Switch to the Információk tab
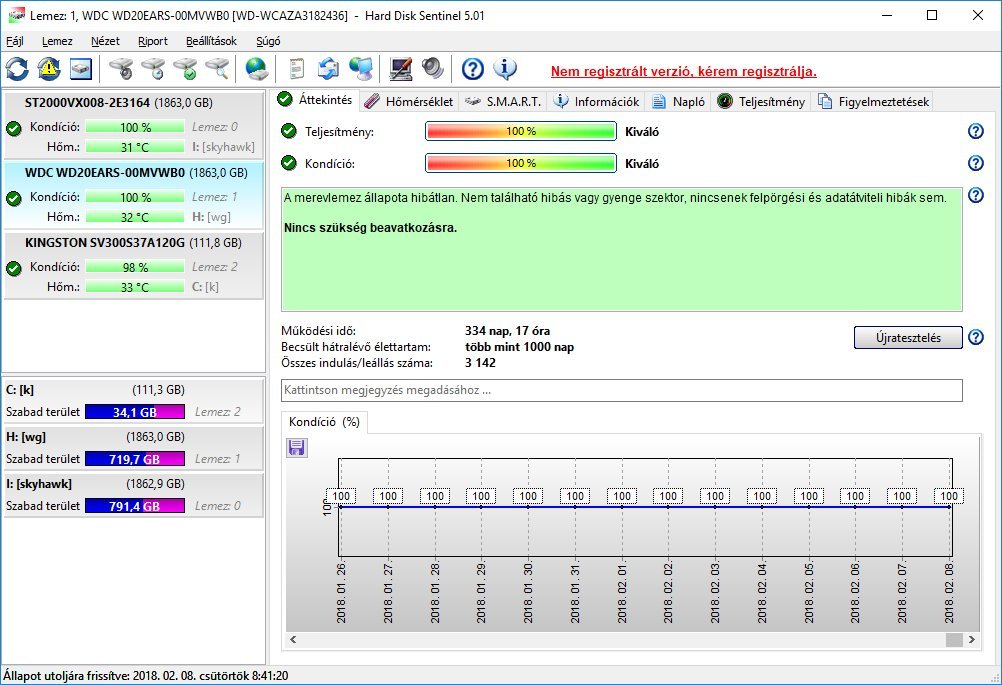1002x685 pixels. 596,102
